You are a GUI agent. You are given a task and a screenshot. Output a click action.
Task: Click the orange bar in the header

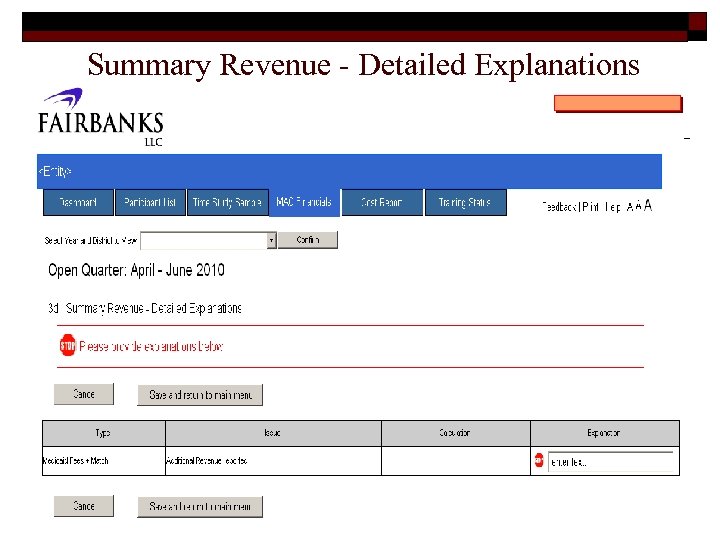(618, 103)
